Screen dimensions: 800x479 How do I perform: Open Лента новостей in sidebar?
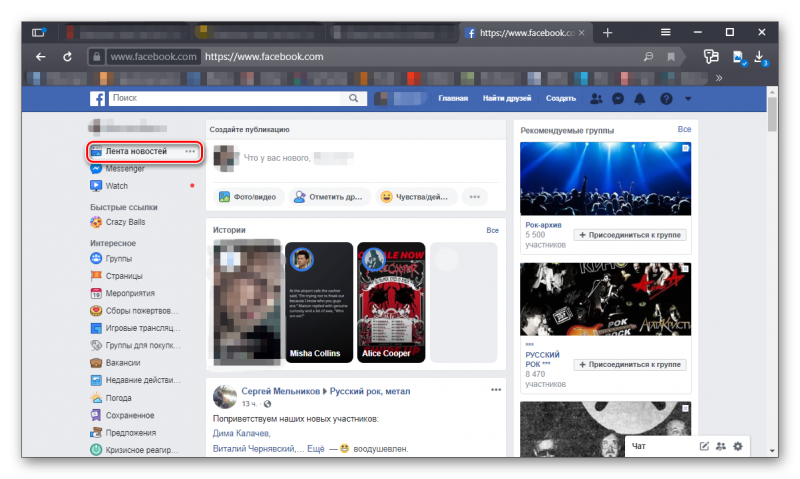coord(136,151)
